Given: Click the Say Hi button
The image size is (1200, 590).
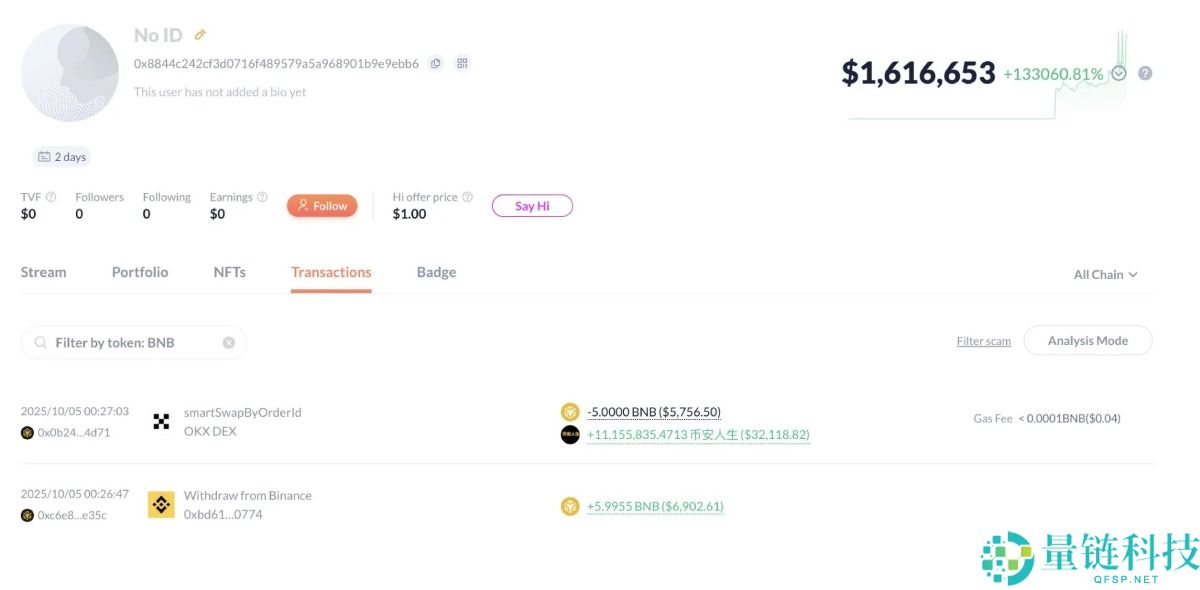Looking at the screenshot, I should click(x=531, y=206).
